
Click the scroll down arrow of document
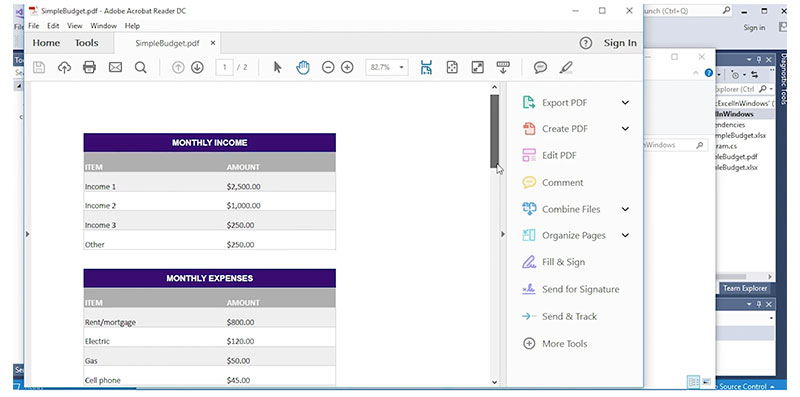point(494,381)
